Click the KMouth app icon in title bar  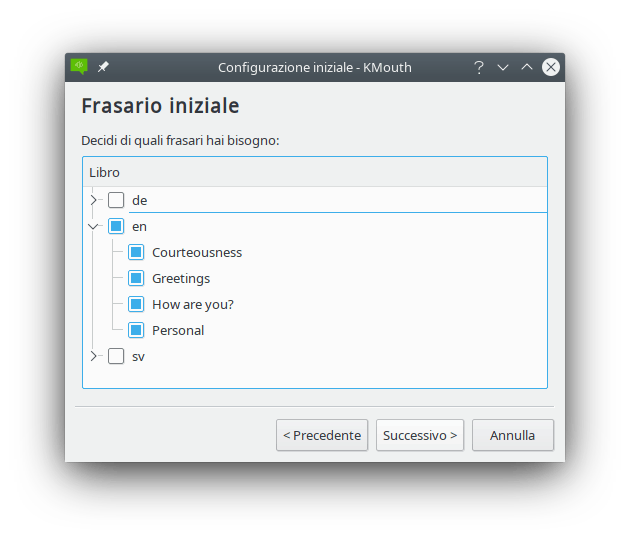(x=79, y=67)
